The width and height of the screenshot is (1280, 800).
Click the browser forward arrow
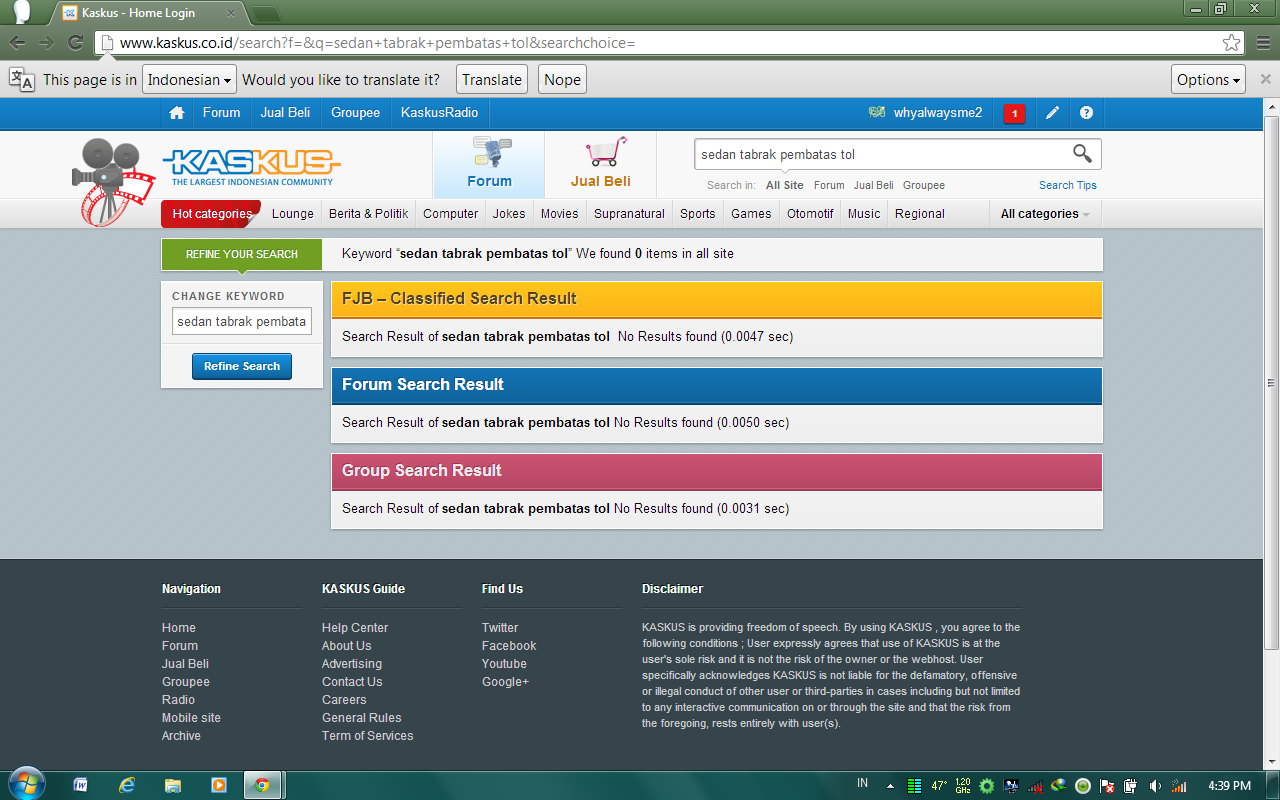pos(46,43)
